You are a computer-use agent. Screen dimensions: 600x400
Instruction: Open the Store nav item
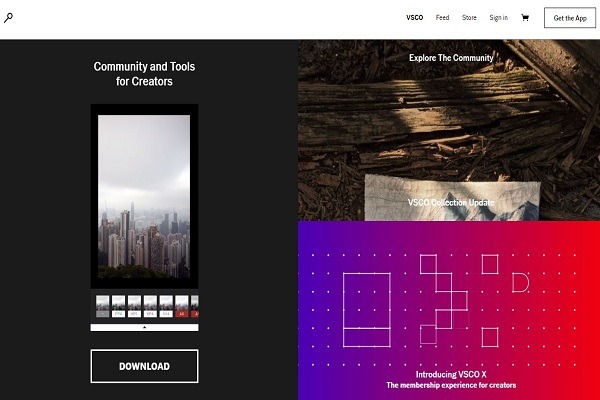click(x=469, y=18)
